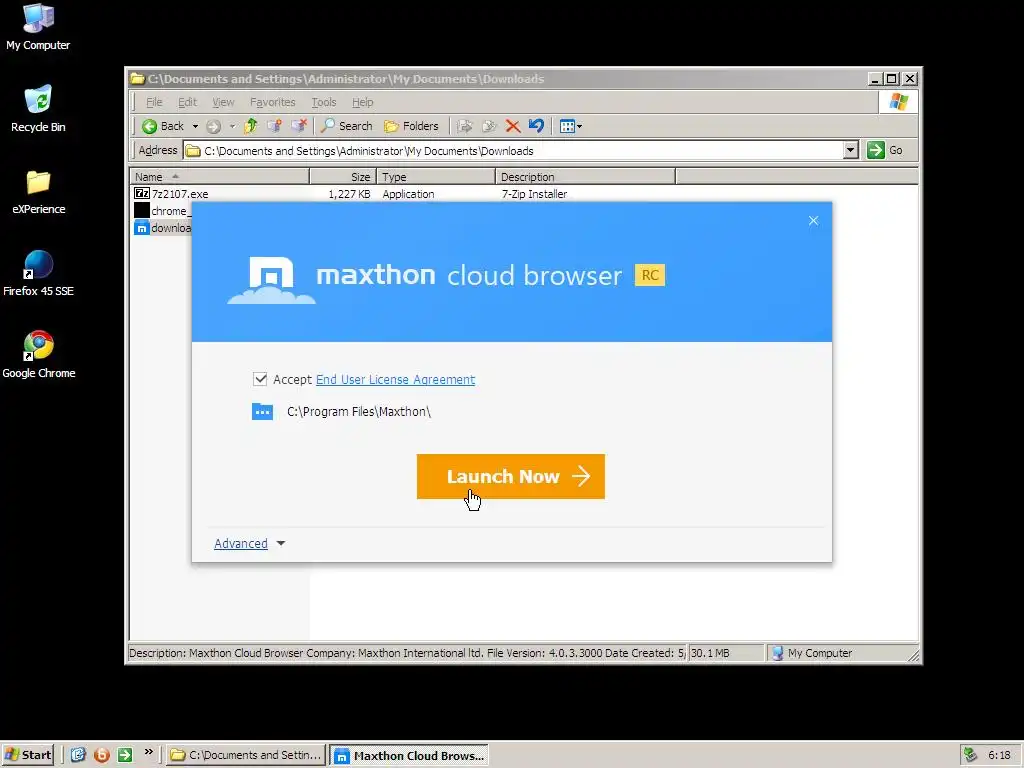Screen dimensions: 1024x768
Task: Sort by the Name column header
Action: [219, 177]
